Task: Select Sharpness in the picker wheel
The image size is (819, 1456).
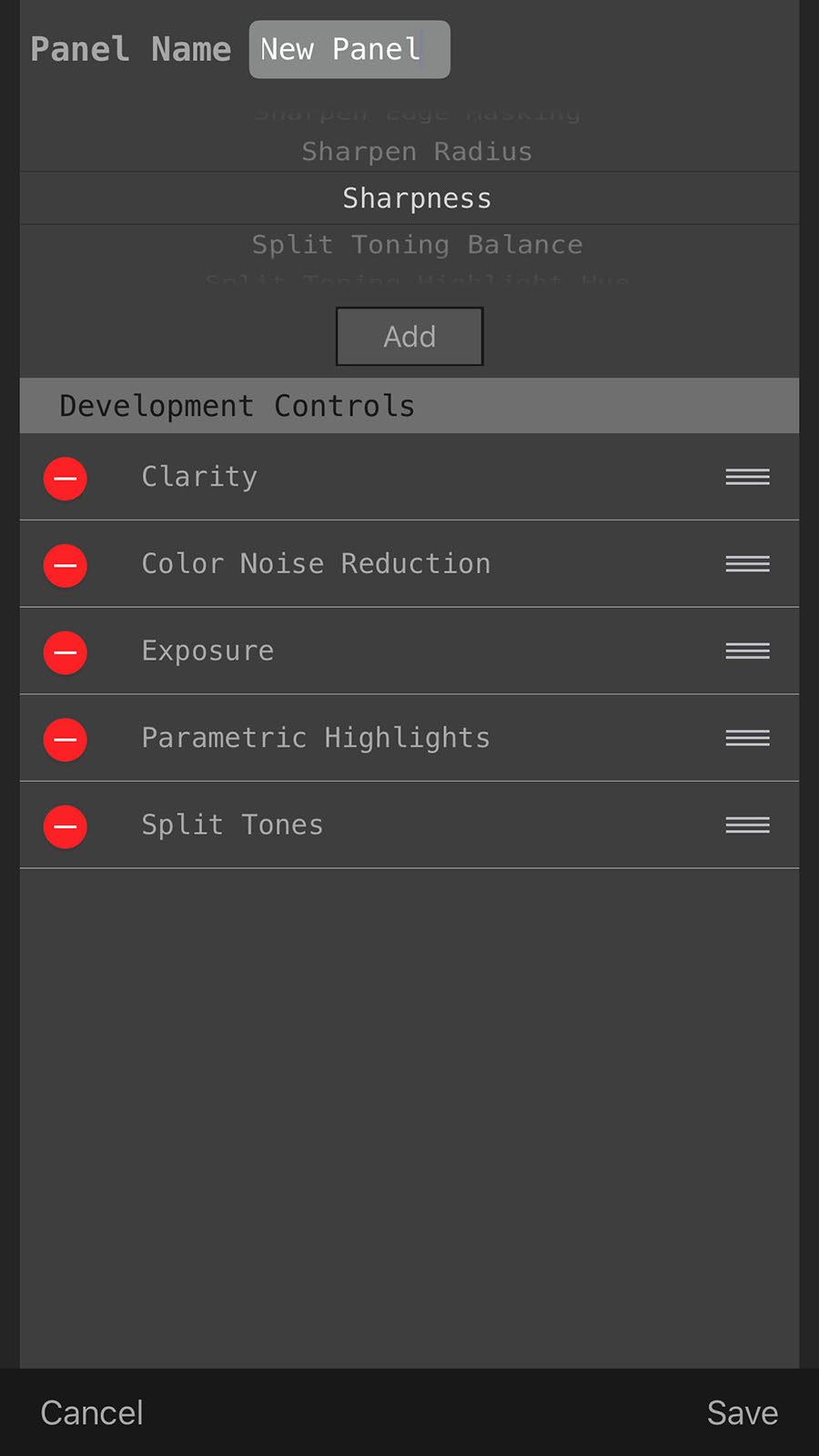Action: [x=416, y=197]
